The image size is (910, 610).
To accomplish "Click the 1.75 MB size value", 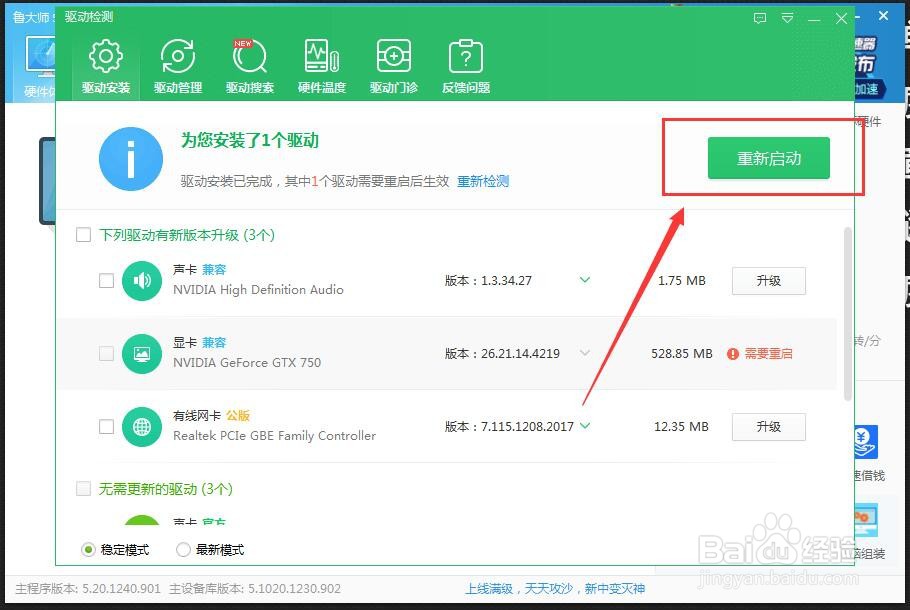I will [x=681, y=281].
